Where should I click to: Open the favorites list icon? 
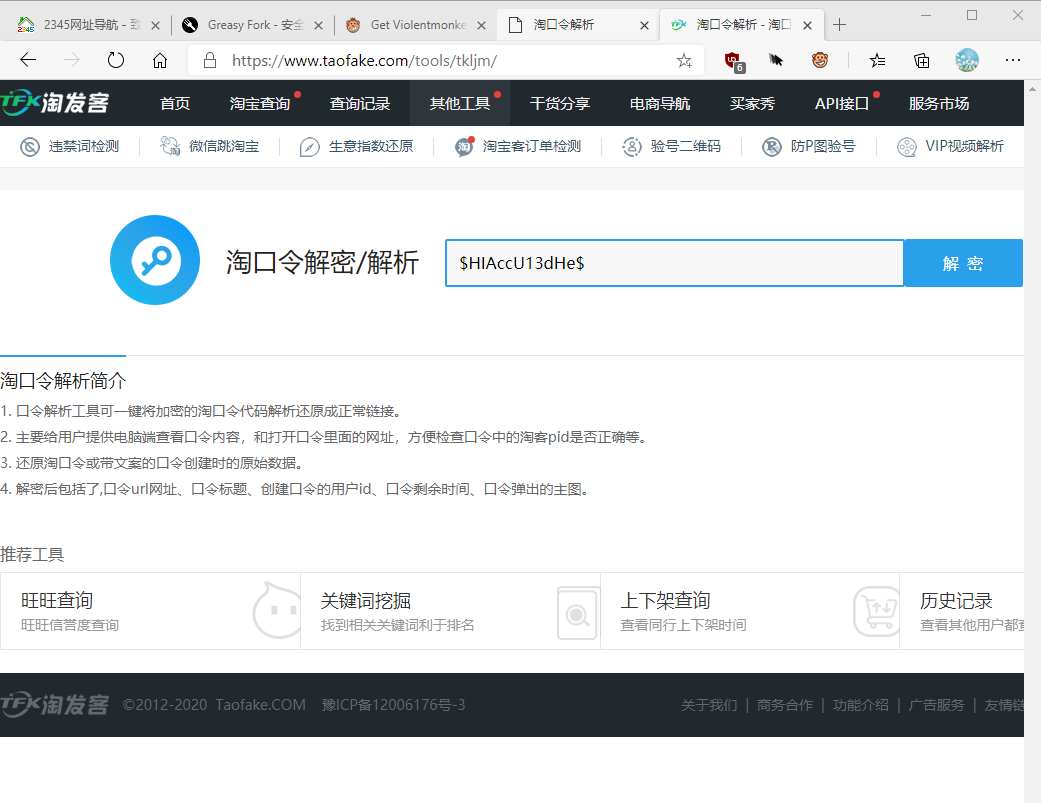click(877, 61)
